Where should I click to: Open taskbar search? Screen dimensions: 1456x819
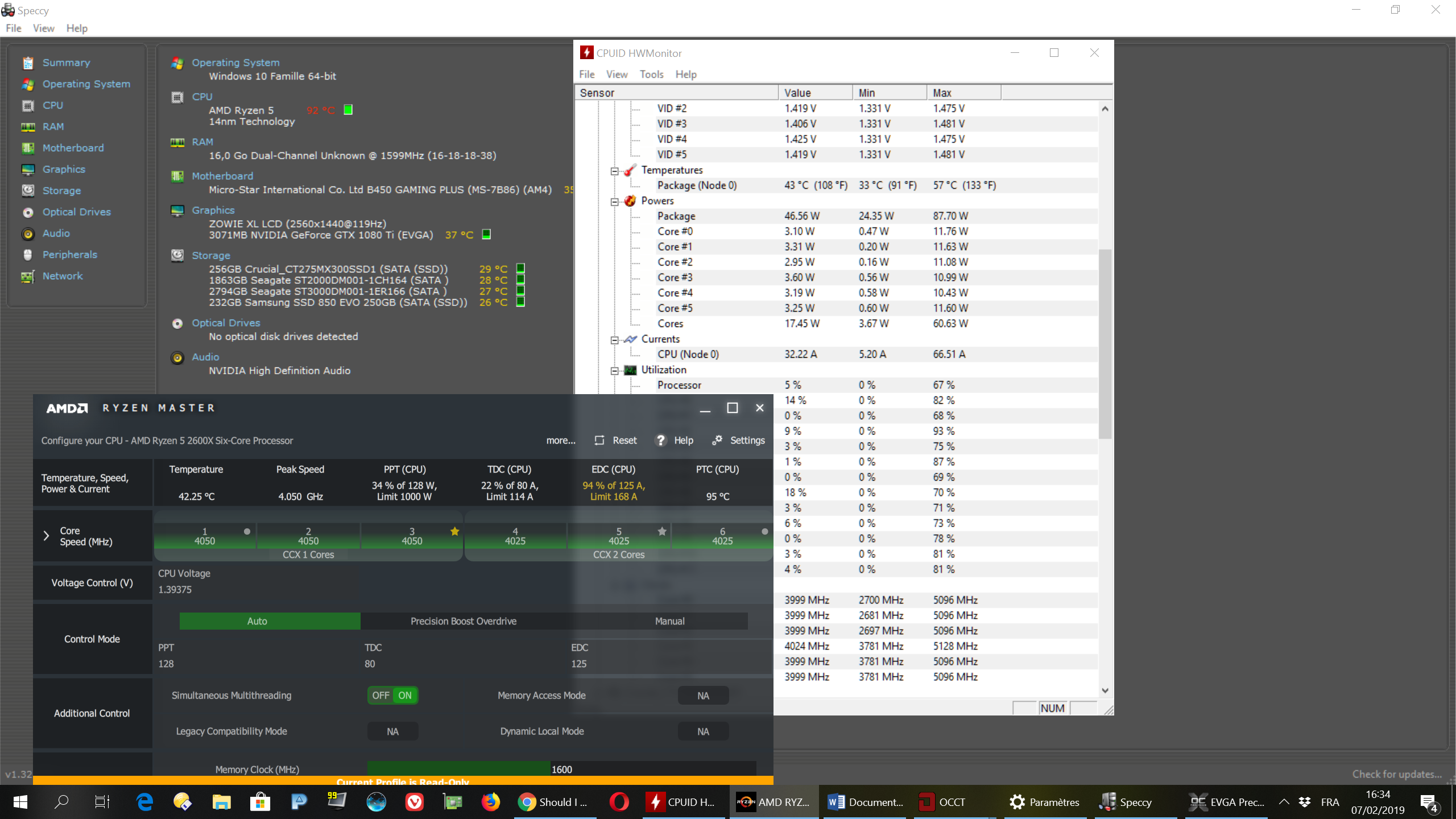(x=61, y=802)
